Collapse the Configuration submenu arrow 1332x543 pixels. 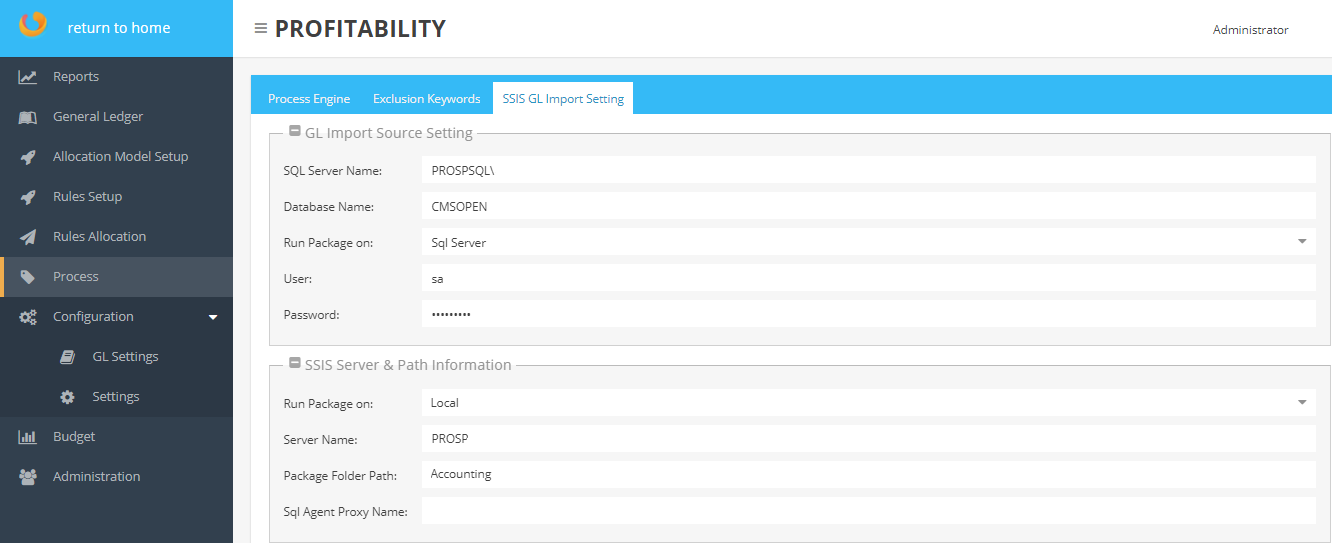pos(212,317)
